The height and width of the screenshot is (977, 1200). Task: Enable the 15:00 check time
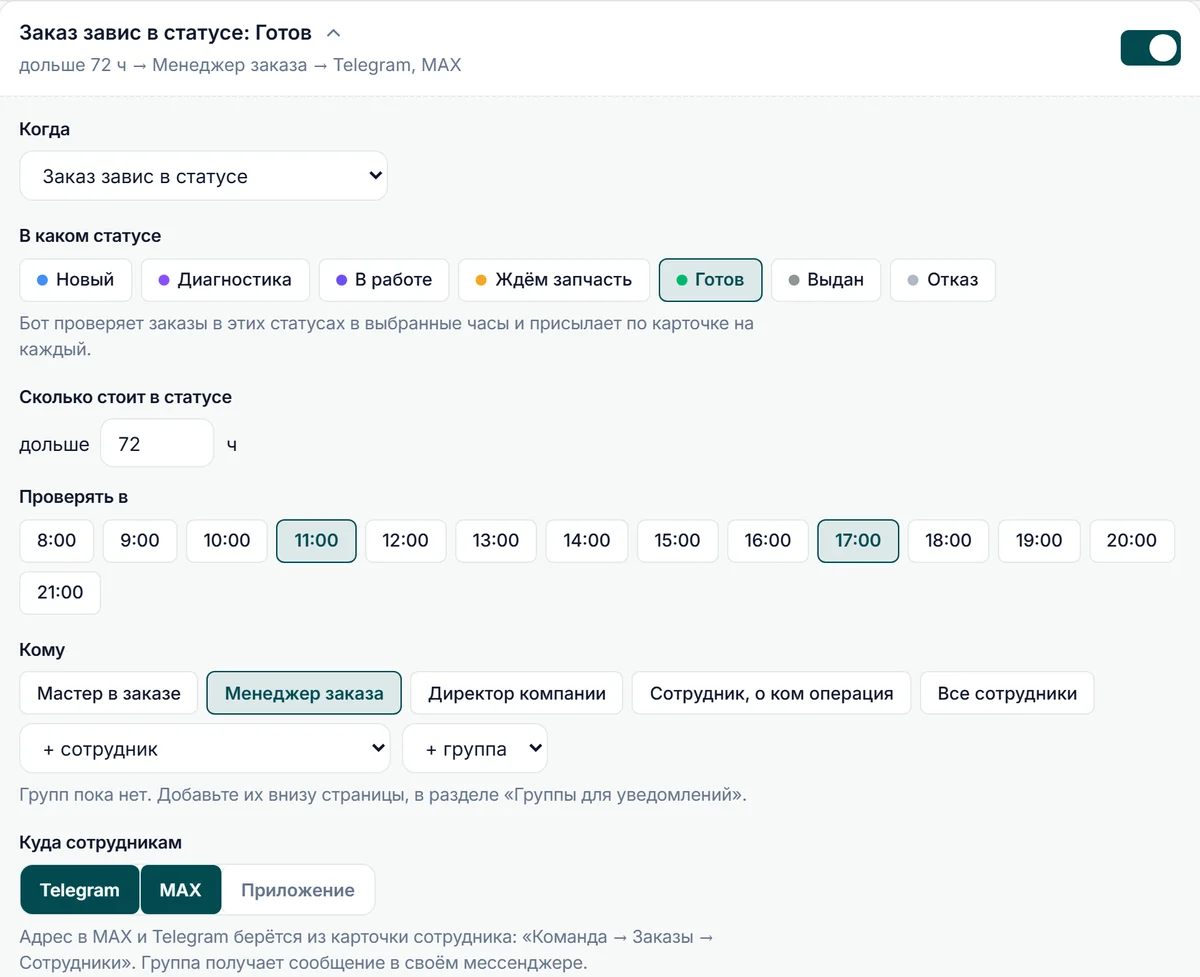677,541
